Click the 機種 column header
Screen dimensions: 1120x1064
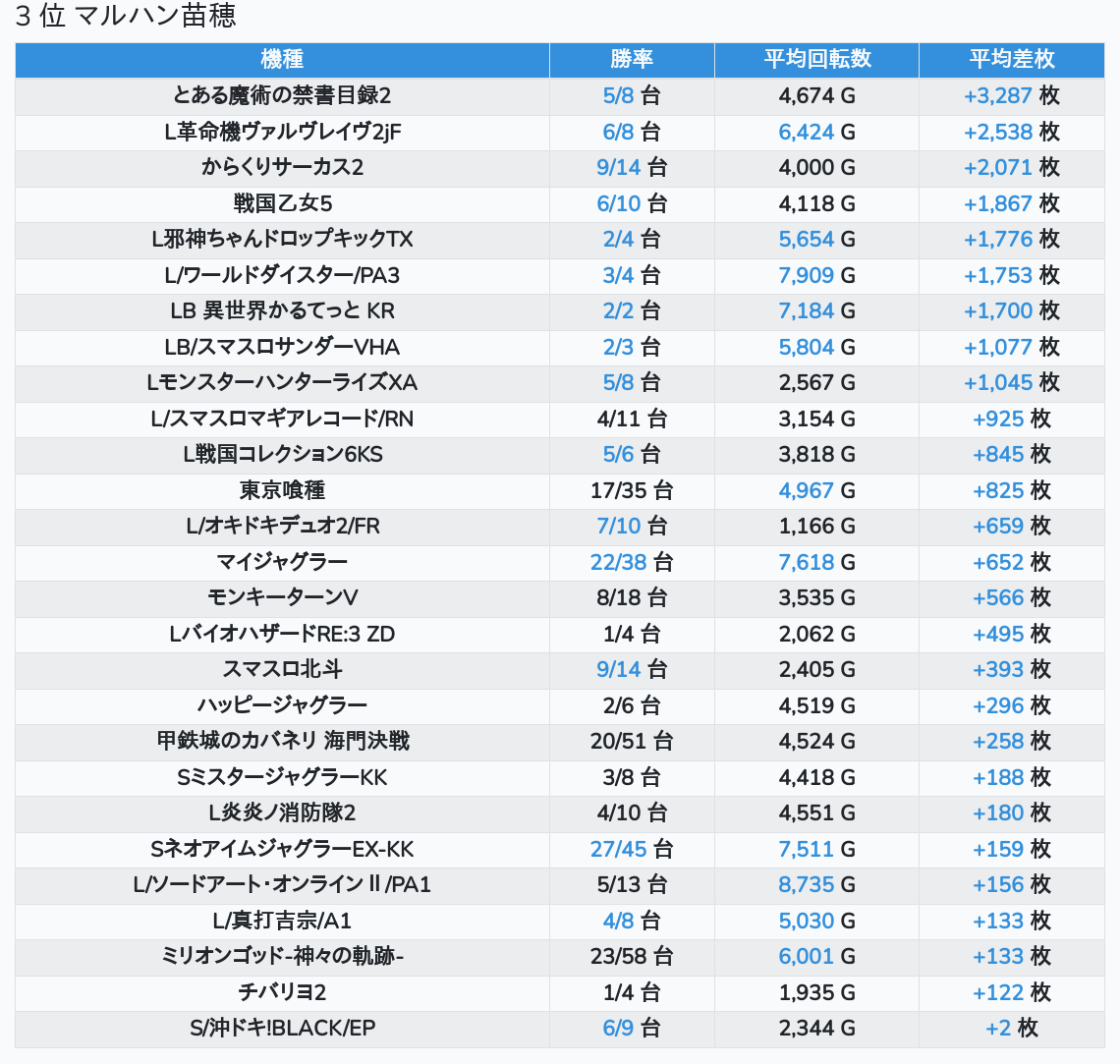pyautogui.click(x=282, y=59)
